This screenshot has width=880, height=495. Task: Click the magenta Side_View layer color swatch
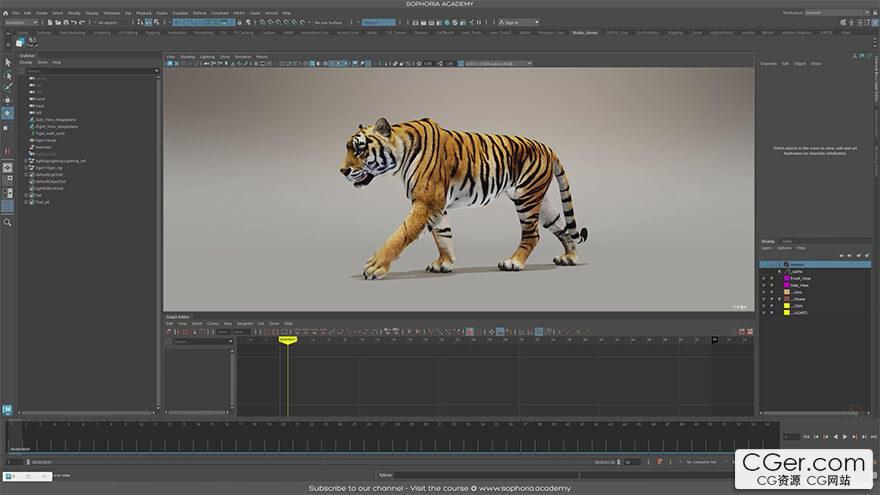tap(787, 285)
